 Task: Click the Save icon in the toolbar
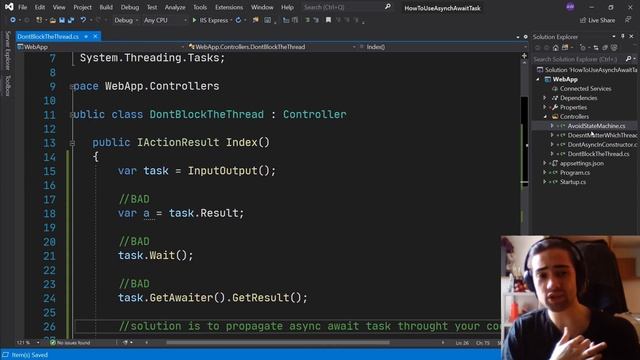coord(62,20)
